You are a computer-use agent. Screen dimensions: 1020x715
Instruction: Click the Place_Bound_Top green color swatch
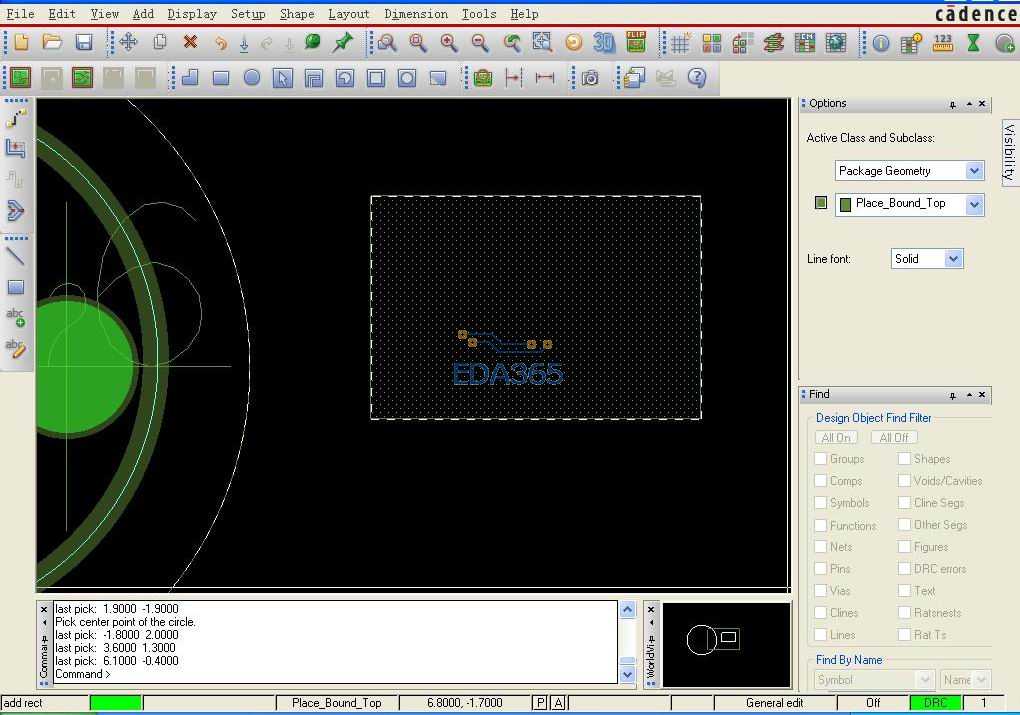click(821, 203)
